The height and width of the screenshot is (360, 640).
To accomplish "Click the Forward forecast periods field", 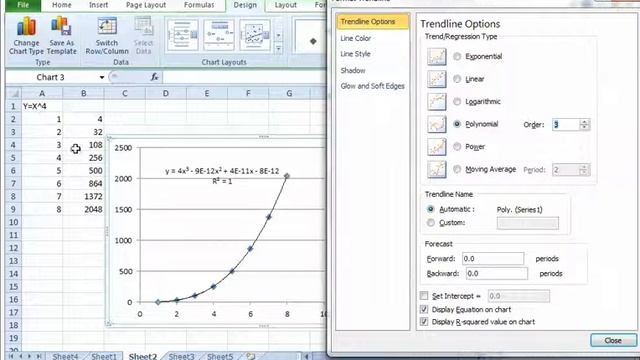I will tap(493, 259).
